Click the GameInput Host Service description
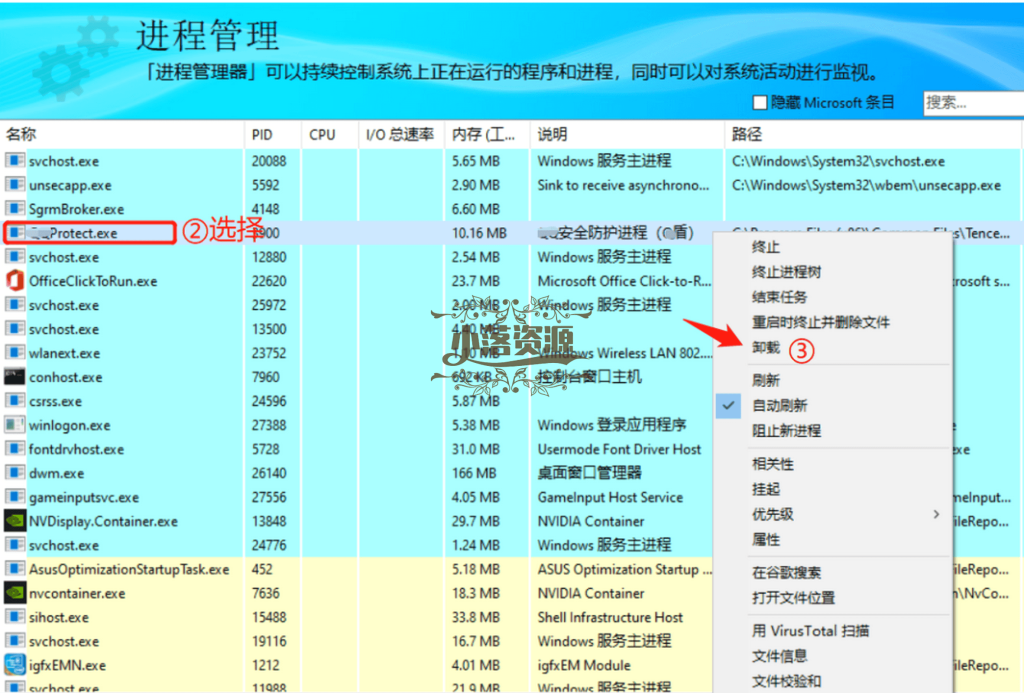This screenshot has width=1024, height=693. [x=610, y=497]
